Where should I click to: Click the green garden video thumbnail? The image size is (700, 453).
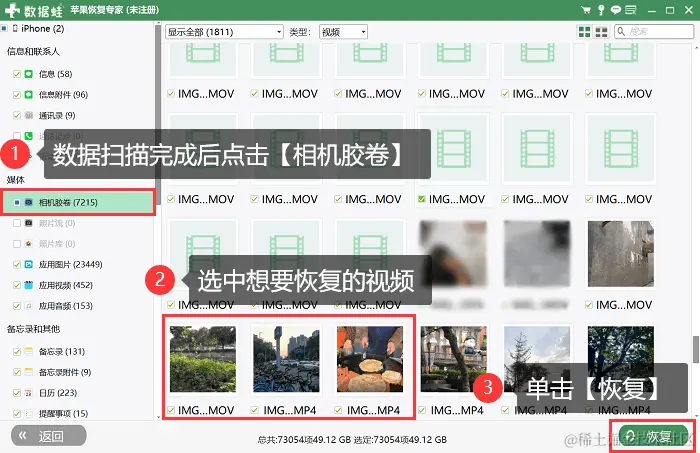point(203,359)
